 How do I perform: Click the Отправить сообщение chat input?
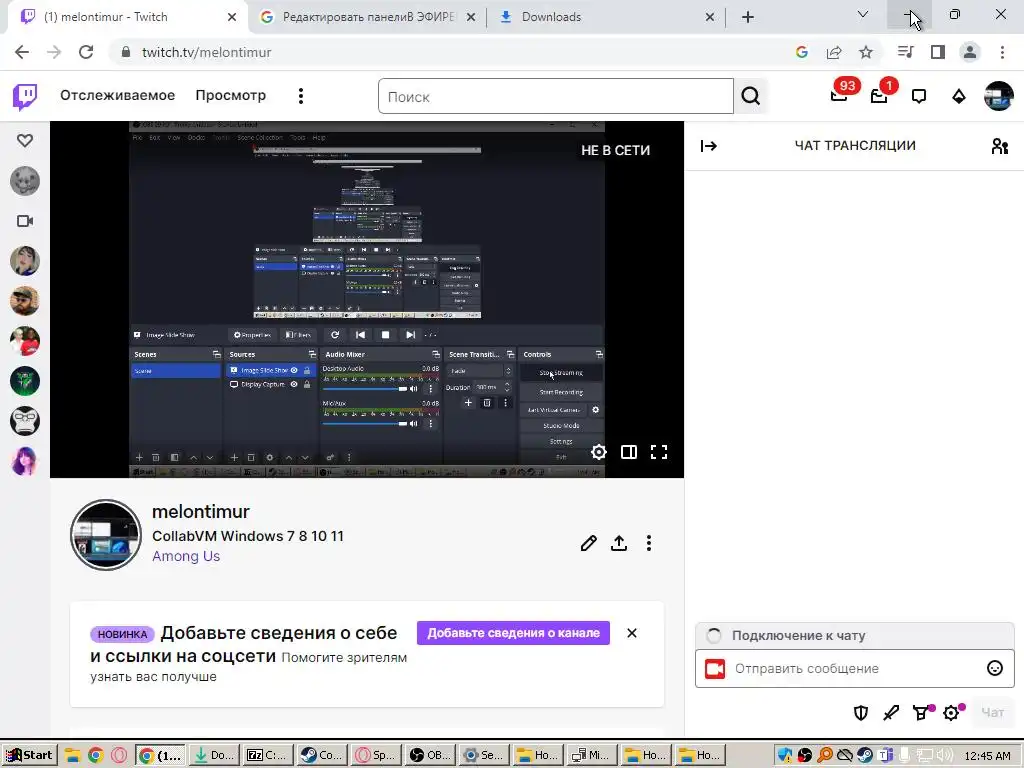pos(855,668)
